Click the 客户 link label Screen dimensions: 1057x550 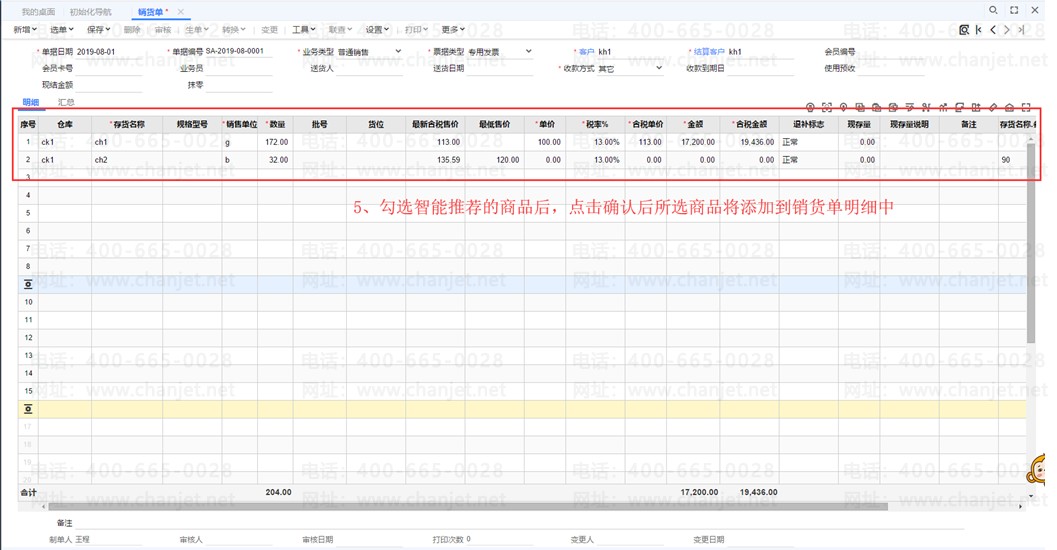(586, 51)
